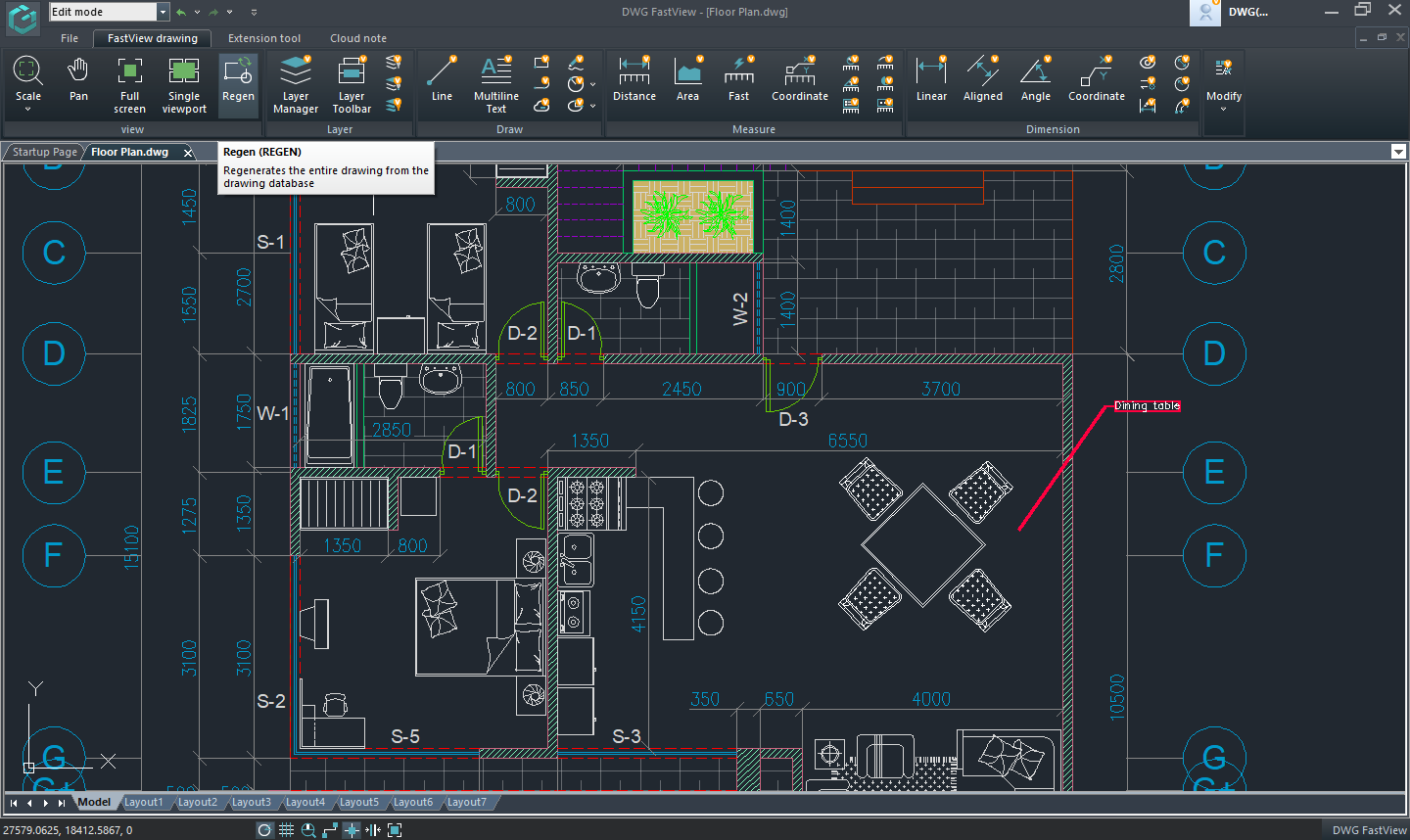The image size is (1410, 840).
Task: Click the dimension eye visibility icon
Action: coord(1148,63)
